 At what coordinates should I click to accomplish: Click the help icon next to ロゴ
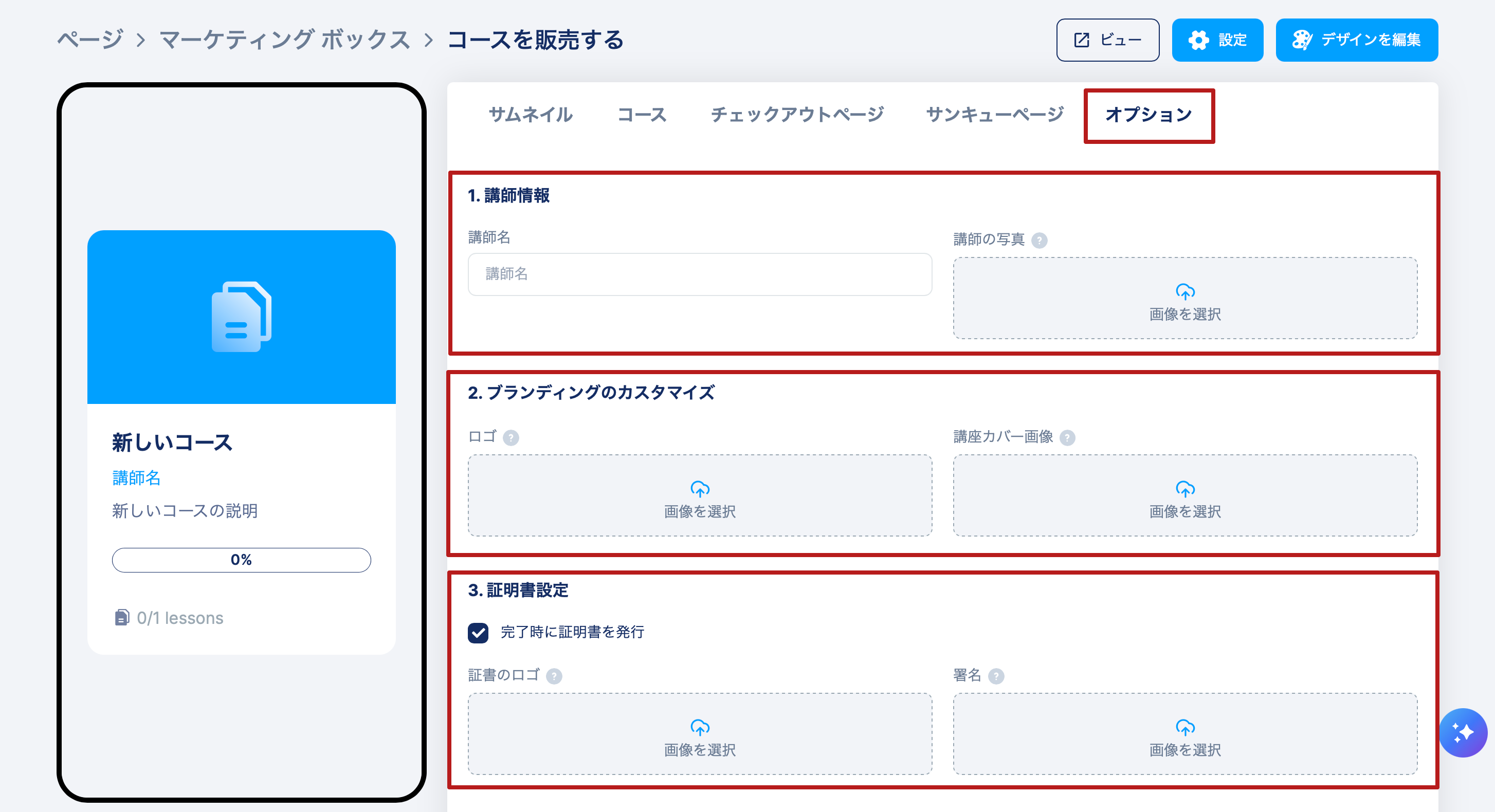pos(511,437)
